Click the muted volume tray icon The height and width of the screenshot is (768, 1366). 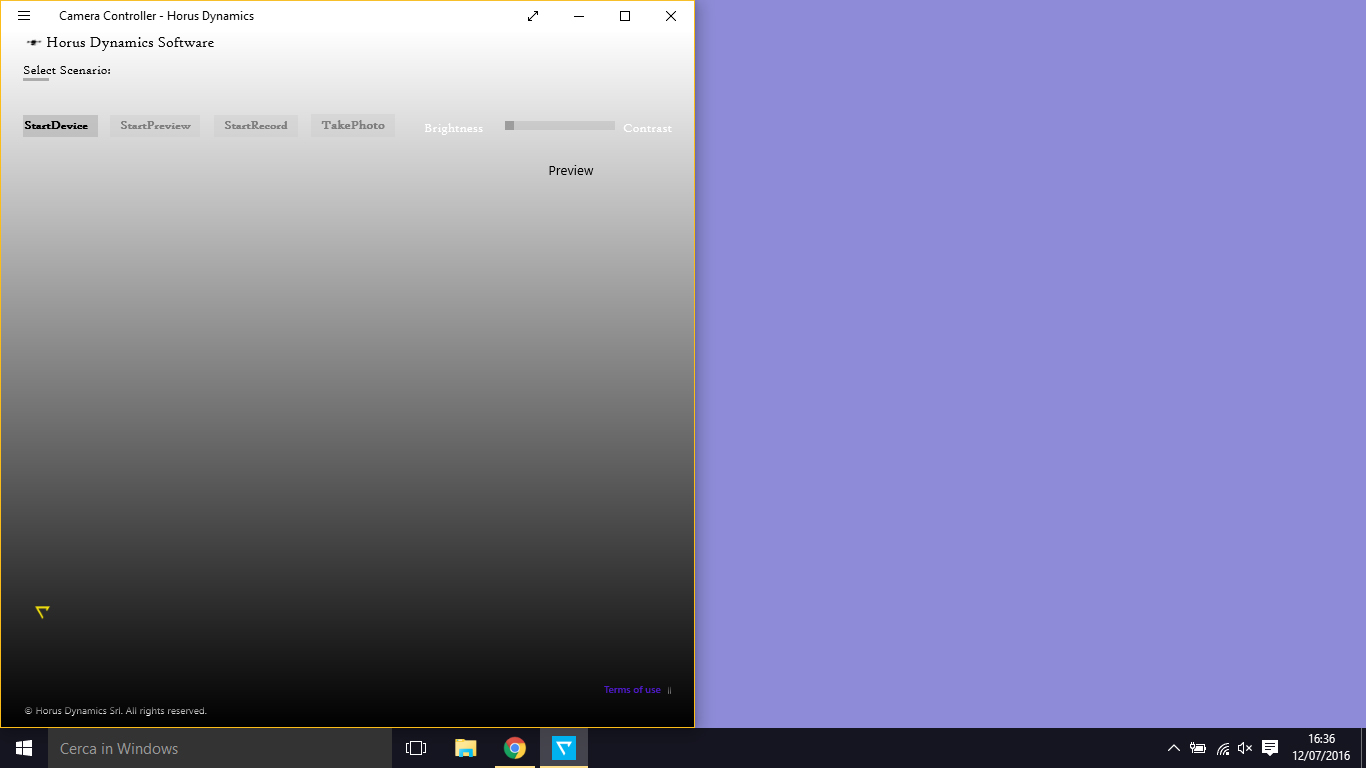coord(1245,748)
